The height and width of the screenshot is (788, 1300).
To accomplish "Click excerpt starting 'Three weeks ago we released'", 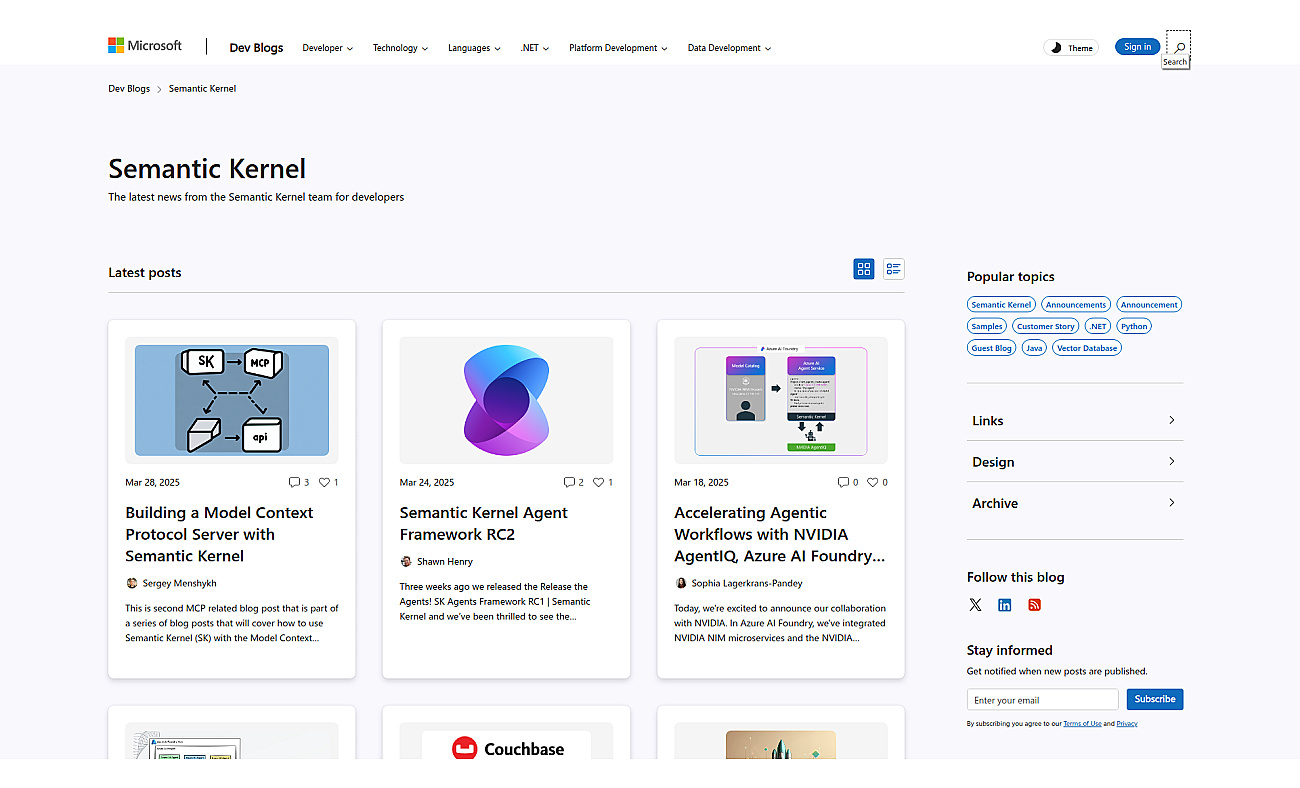I will tap(495, 602).
